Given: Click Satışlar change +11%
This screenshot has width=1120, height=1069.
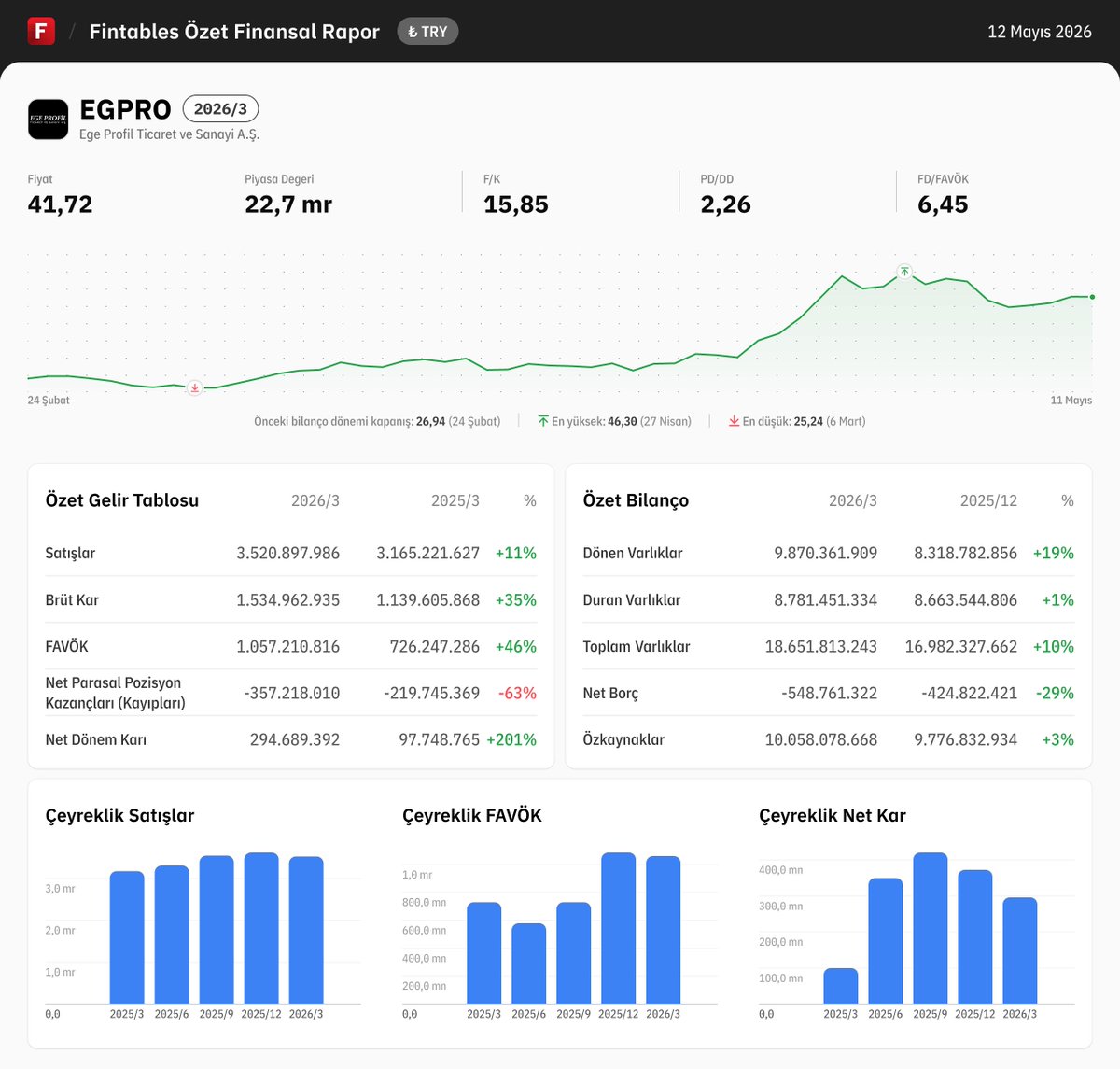Looking at the screenshot, I should point(516,553).
